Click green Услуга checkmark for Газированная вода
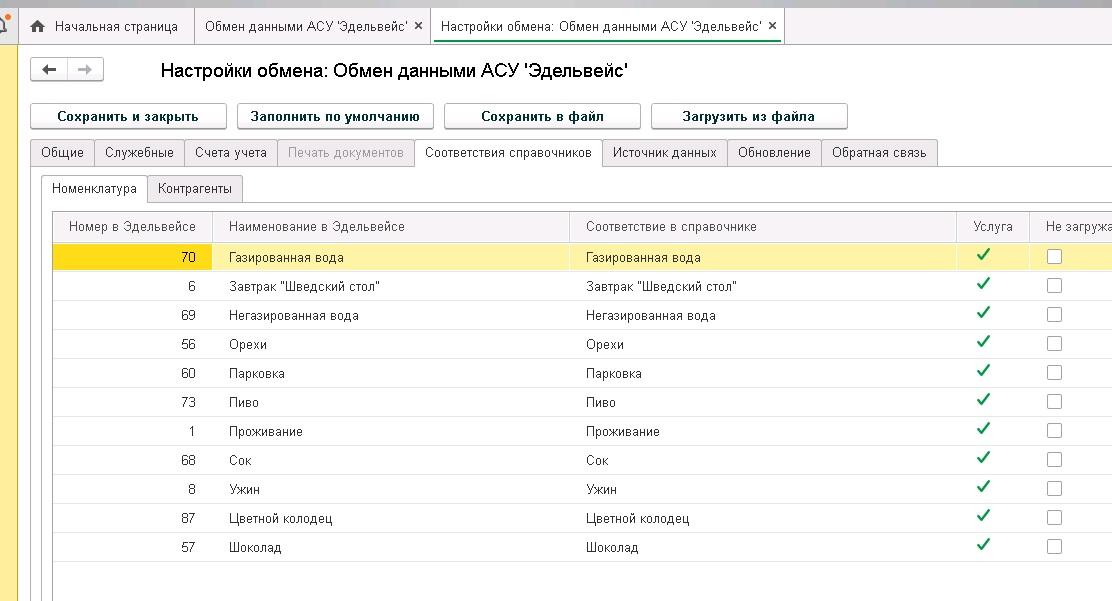Image resolution: width=1112 pixels, height=601 pixels. click(983, 256)
